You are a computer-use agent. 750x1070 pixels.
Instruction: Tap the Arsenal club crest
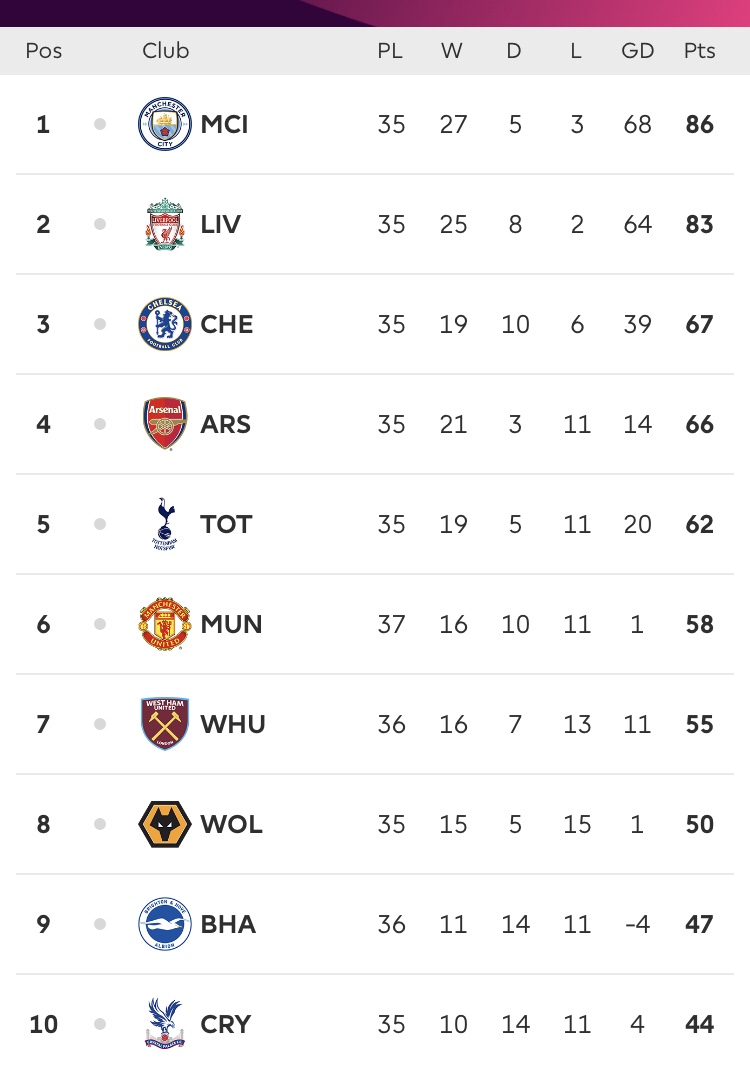(x=164, y=424)
